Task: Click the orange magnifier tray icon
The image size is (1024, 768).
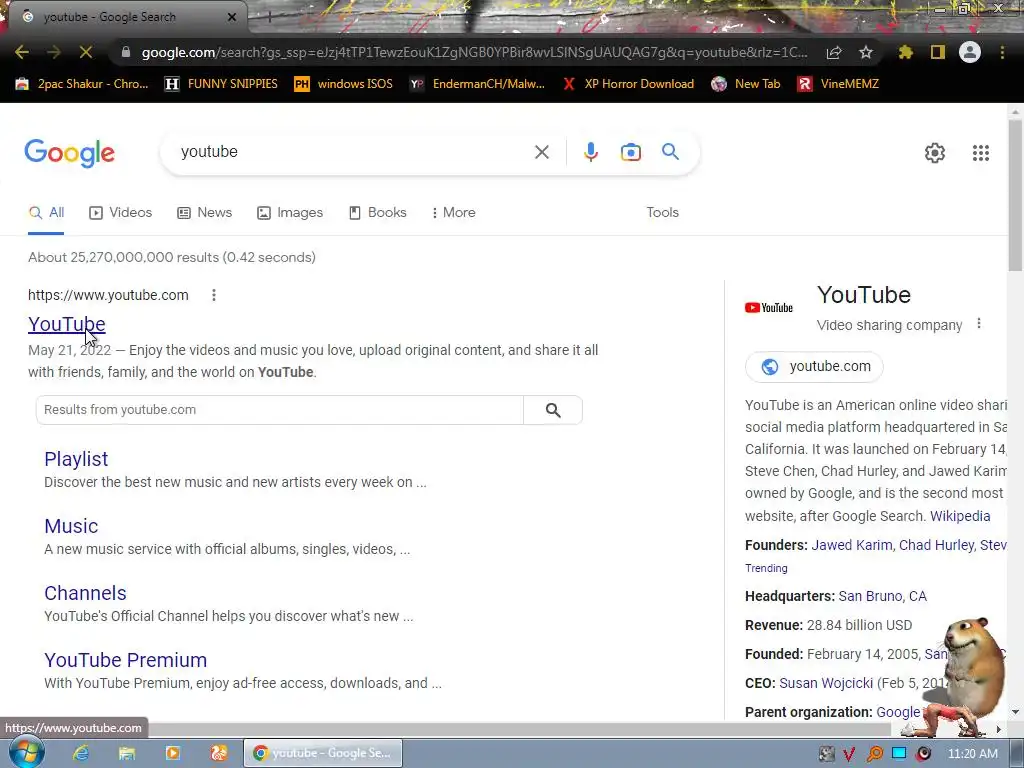Action: pyautogui.click(x=874, y=754)
